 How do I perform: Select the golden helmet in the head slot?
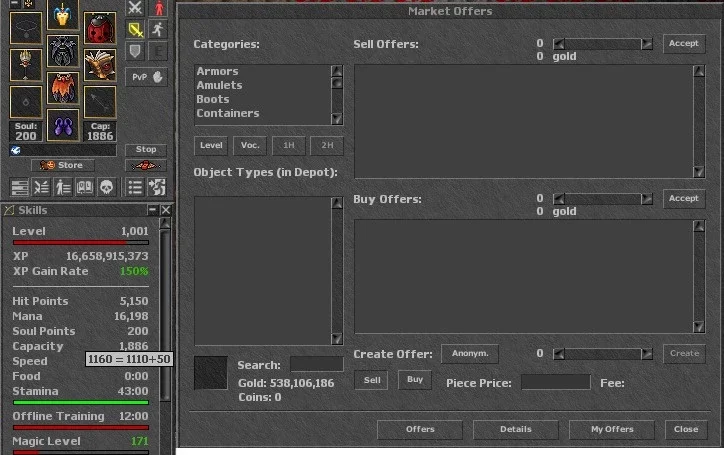(x=63, y=15)
